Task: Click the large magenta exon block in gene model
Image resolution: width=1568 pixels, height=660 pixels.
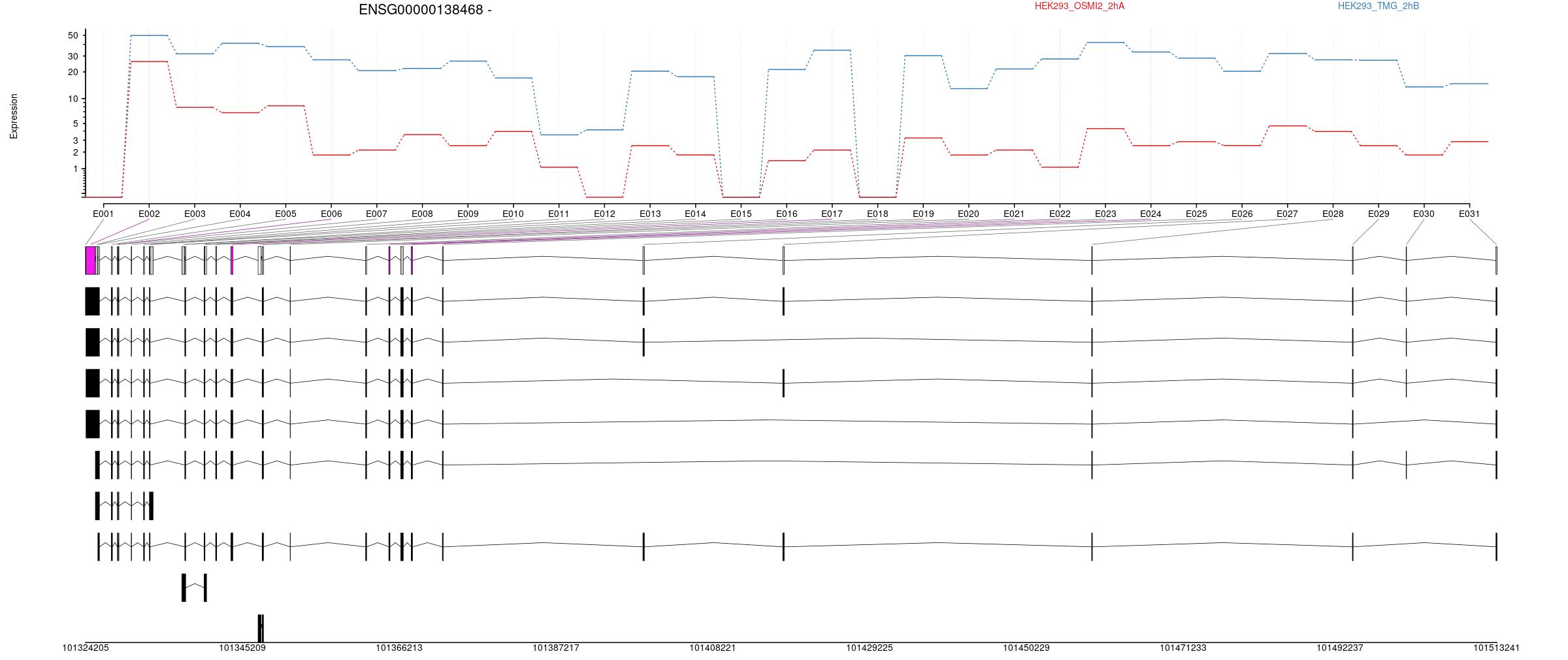Action: coord(91,260)
